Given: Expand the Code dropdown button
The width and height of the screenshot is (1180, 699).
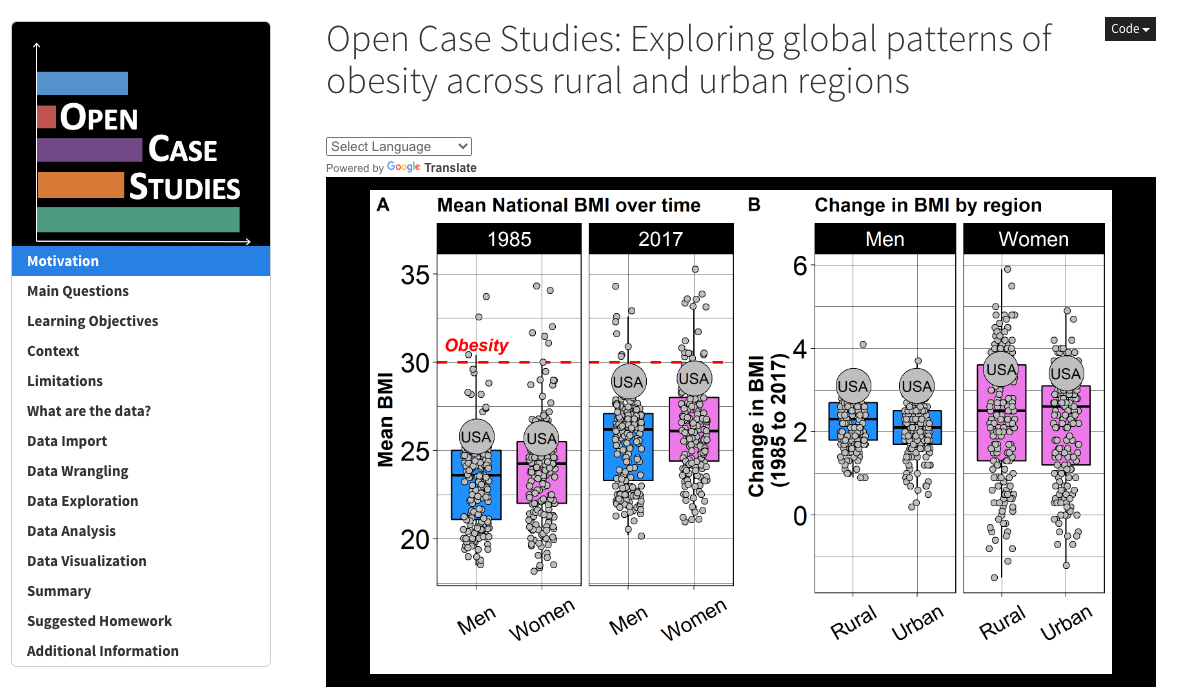Looking at the screenshot, I should pos(1130,29).
